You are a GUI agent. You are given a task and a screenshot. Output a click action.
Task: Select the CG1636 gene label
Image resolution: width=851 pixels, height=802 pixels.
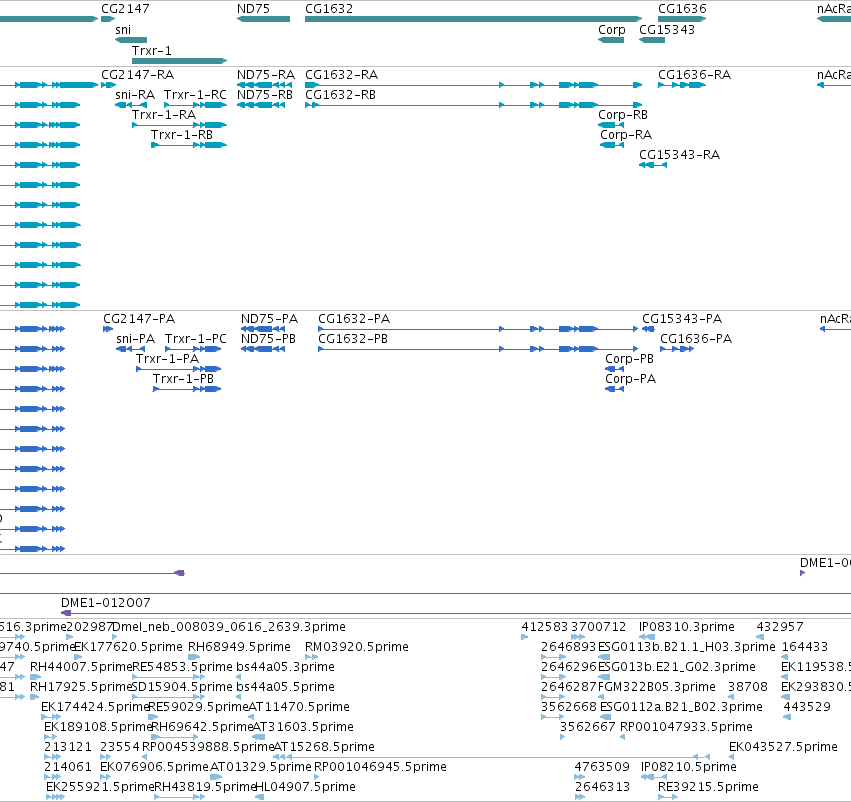[682, 9]
